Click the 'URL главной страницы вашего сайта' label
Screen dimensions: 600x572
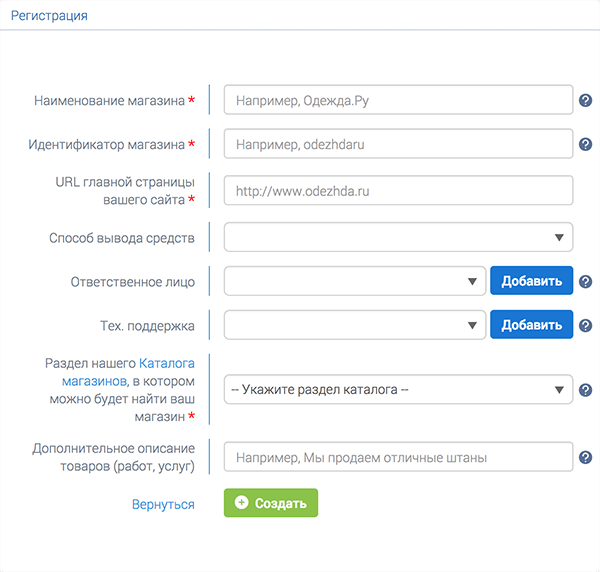point(125,191)
